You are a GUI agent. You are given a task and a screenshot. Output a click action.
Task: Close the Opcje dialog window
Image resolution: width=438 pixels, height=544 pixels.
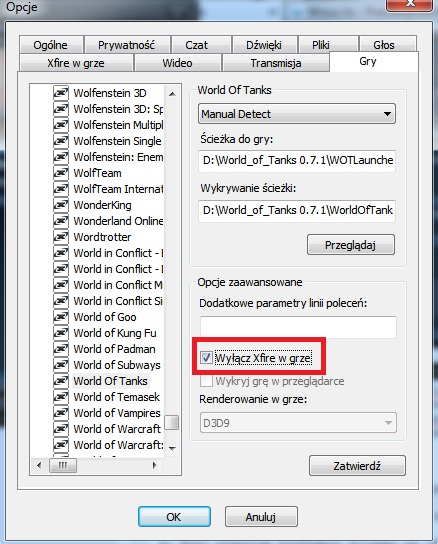(411, 4)
